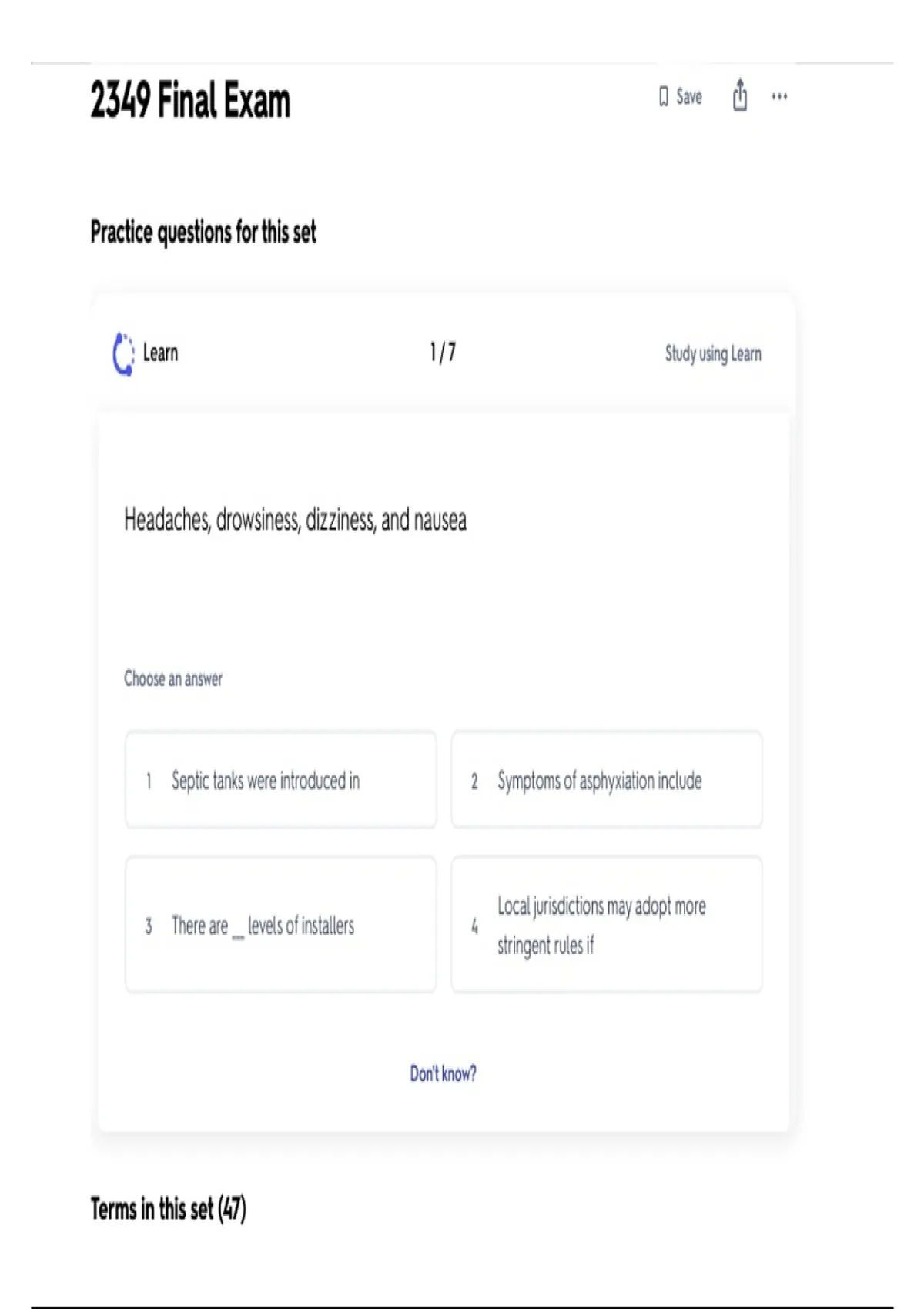Click the Don't know? link

click(443, 1073)
